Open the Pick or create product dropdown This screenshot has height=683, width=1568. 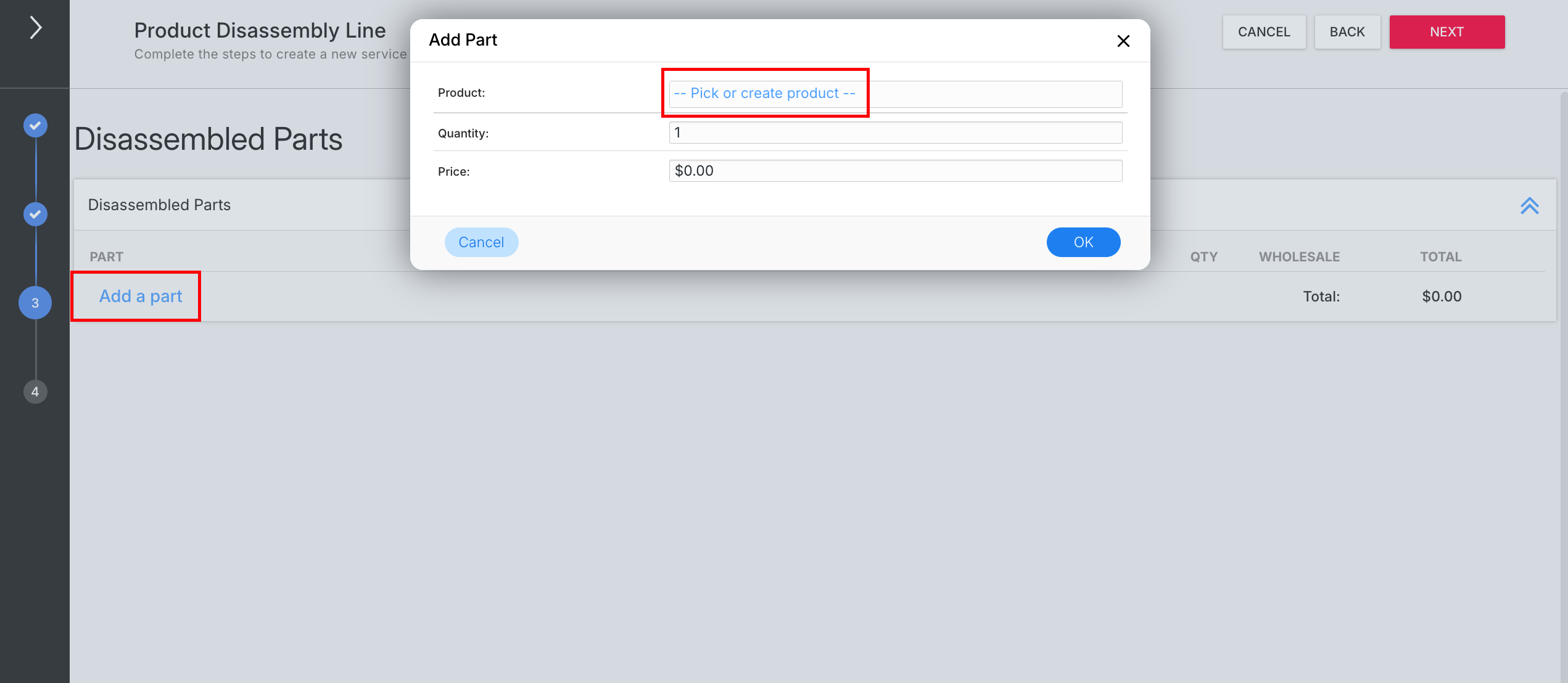[x=895, y=94]
